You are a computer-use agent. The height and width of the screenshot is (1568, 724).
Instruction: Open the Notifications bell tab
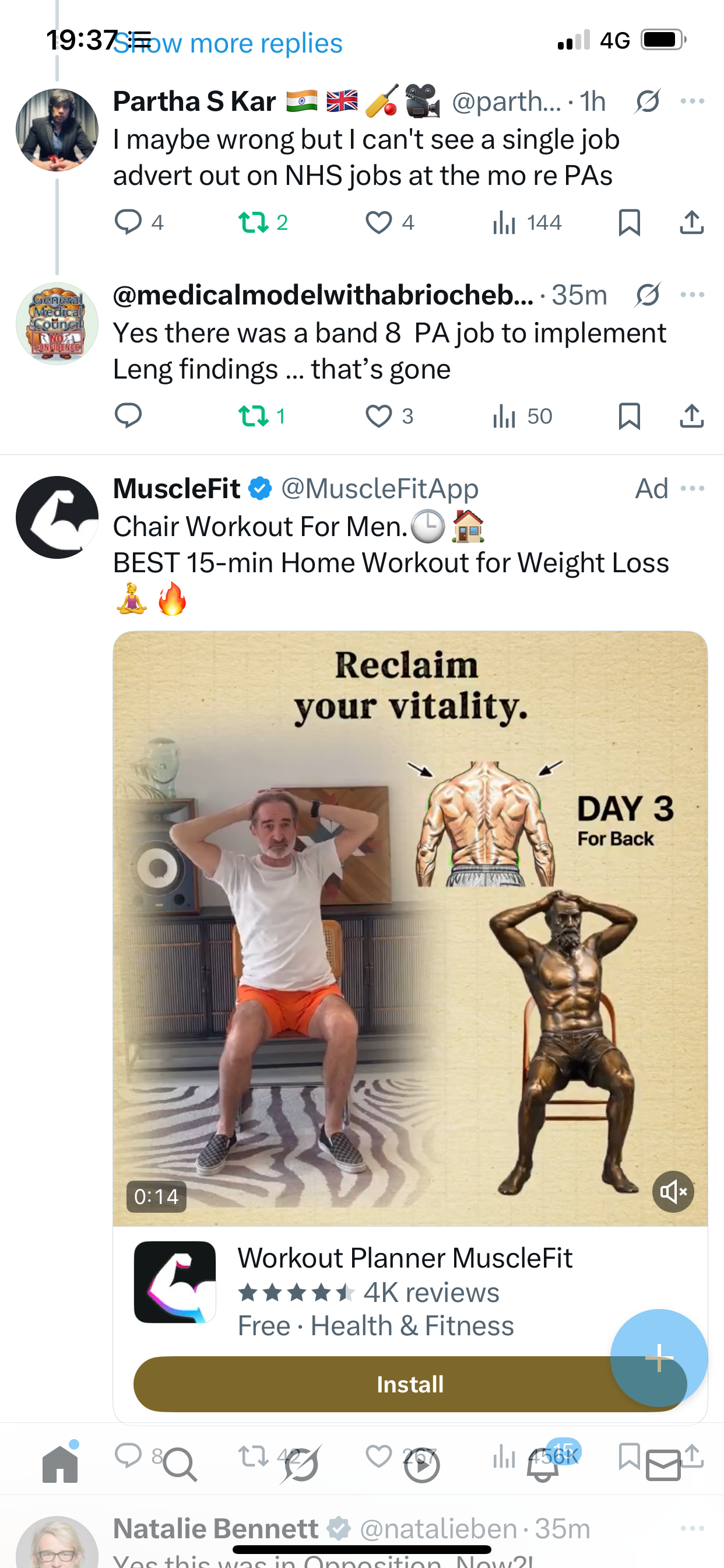tap(543, 1465)
